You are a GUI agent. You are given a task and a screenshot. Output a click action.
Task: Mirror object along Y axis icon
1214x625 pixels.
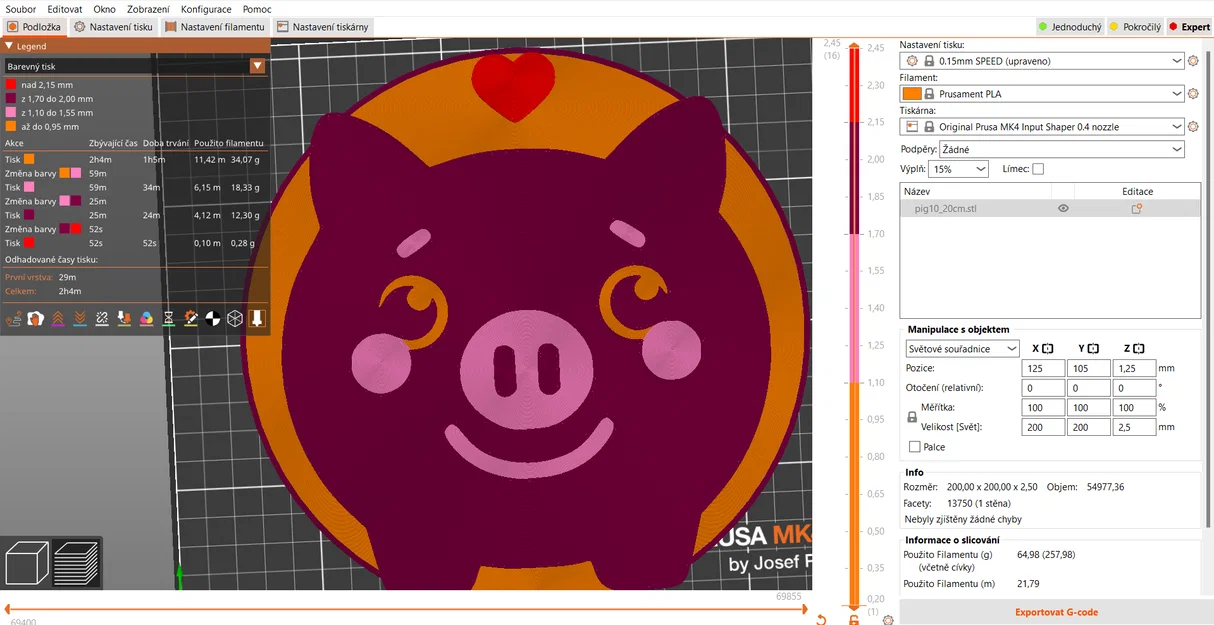point(1093,348)
